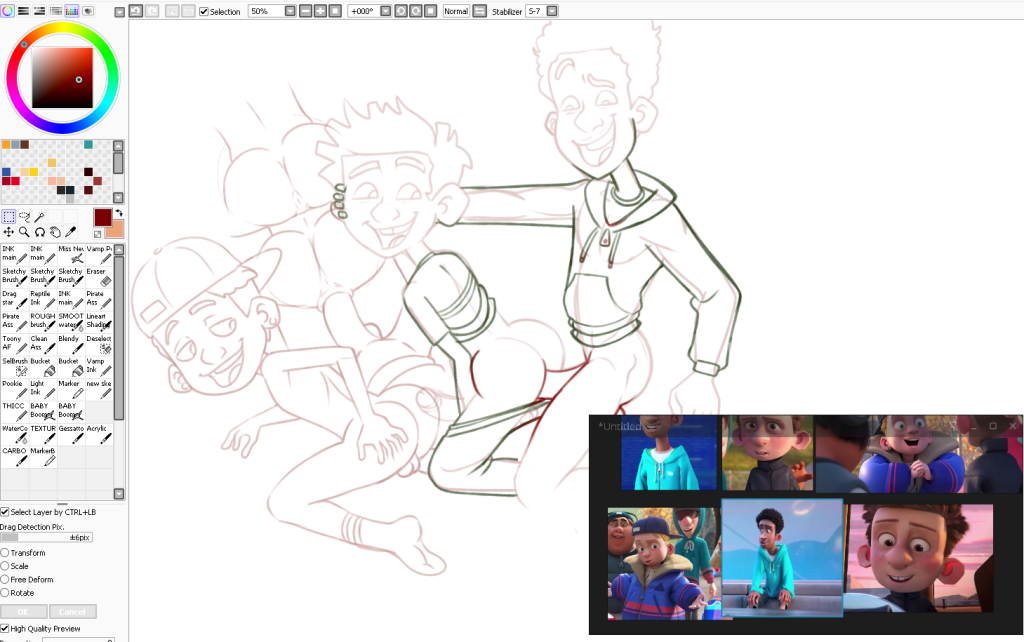Click the teal hoodie reference thumbnail
This screenshot has width=1024, height=642.
click(669, 453)
